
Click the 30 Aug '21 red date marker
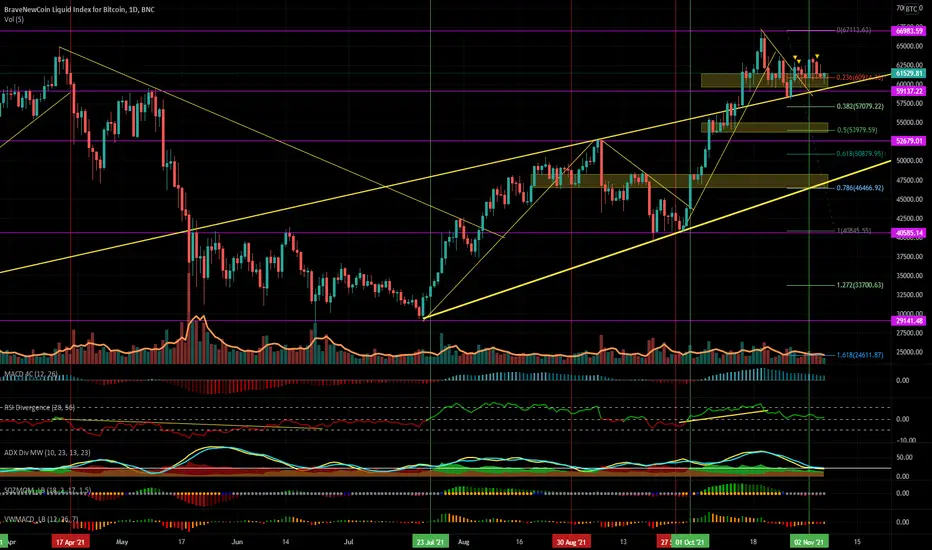tap(571, 542)
